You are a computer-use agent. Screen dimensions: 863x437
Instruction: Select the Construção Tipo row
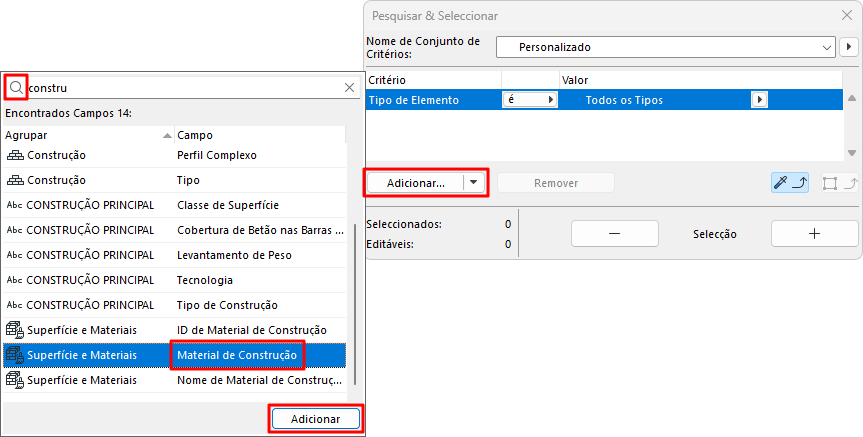point(174,180)
